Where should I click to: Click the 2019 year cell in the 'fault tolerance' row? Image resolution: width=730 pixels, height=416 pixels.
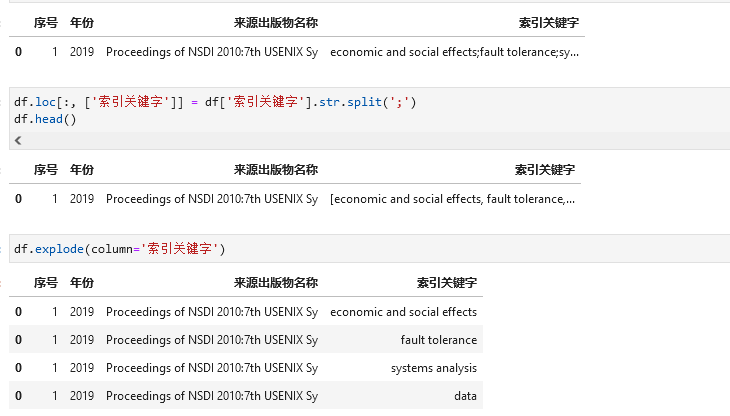[x=82, y=340]
